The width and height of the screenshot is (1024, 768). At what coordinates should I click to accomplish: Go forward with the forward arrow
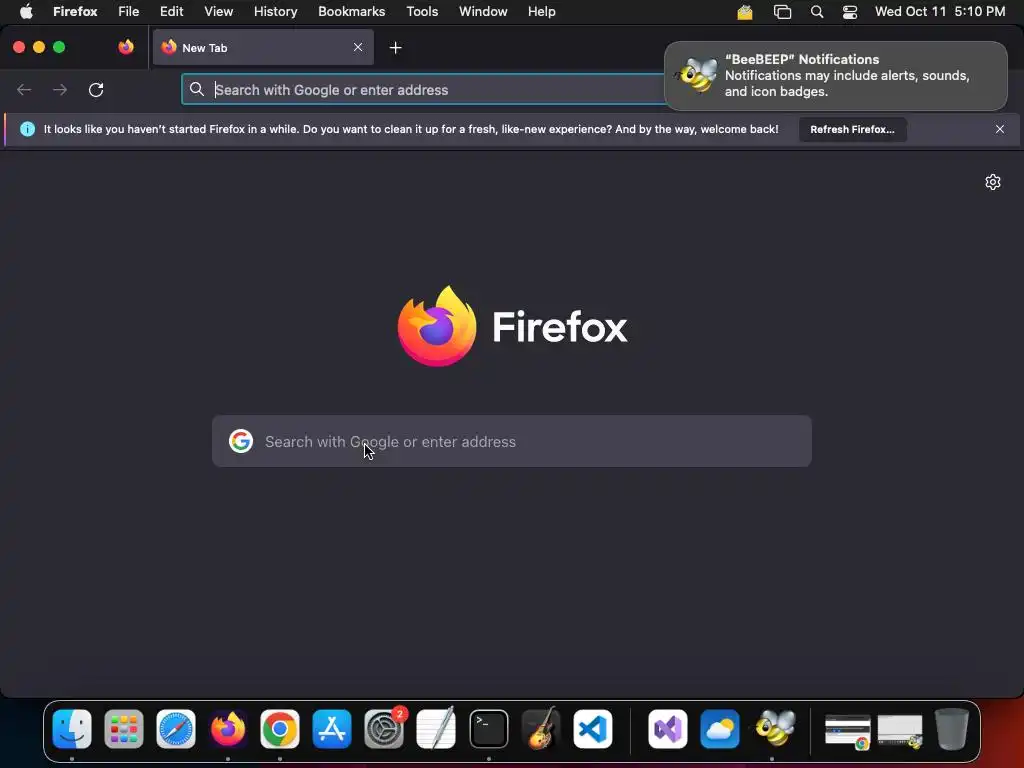tap(60, 89)
